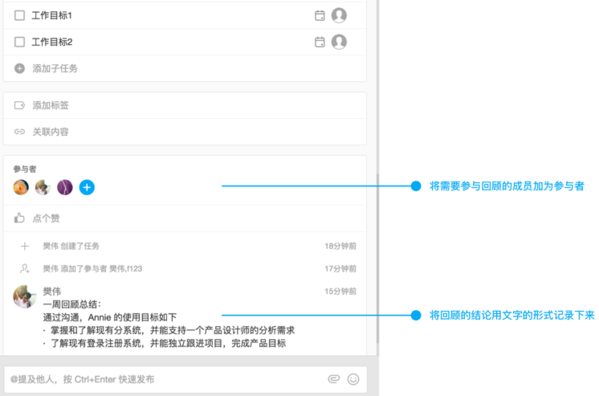Click timestamp 18分钟前
This screenshot has width=599, height=396.
click(340, 246)
